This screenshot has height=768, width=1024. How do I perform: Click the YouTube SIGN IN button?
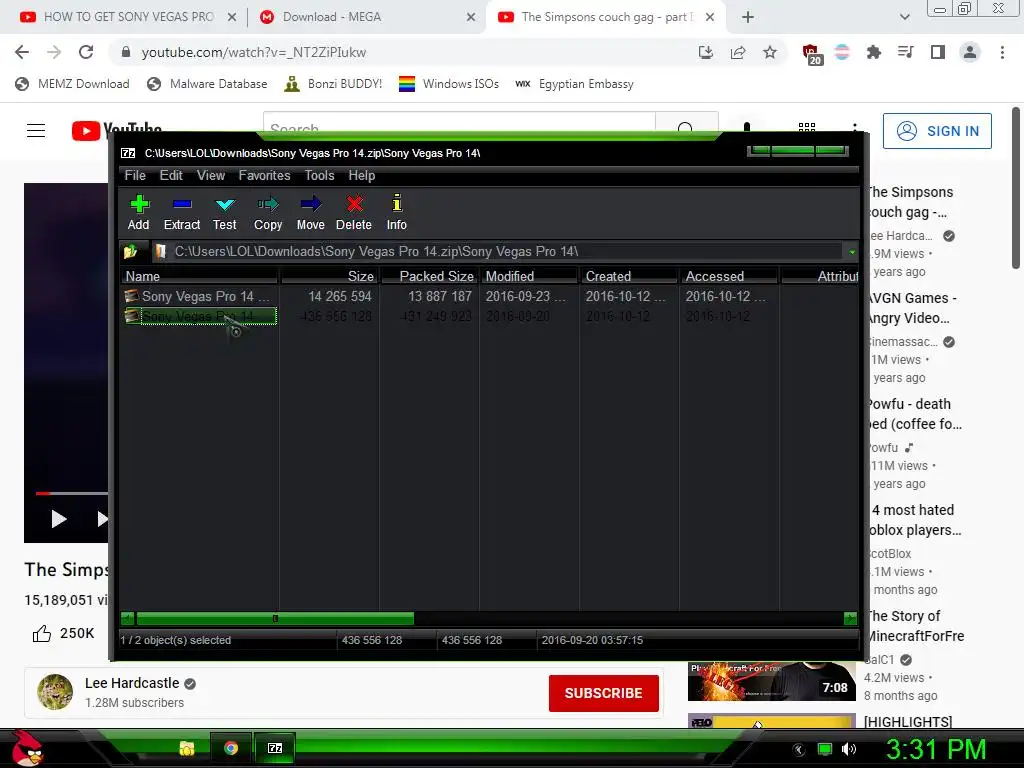937,131
